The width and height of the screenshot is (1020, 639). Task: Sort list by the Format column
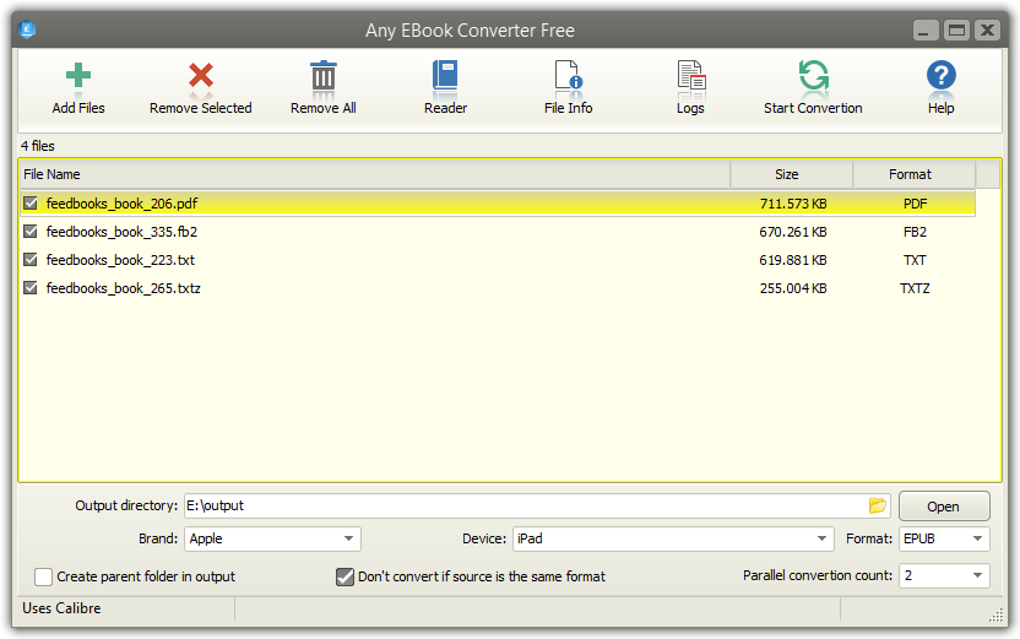click(911, 173)
